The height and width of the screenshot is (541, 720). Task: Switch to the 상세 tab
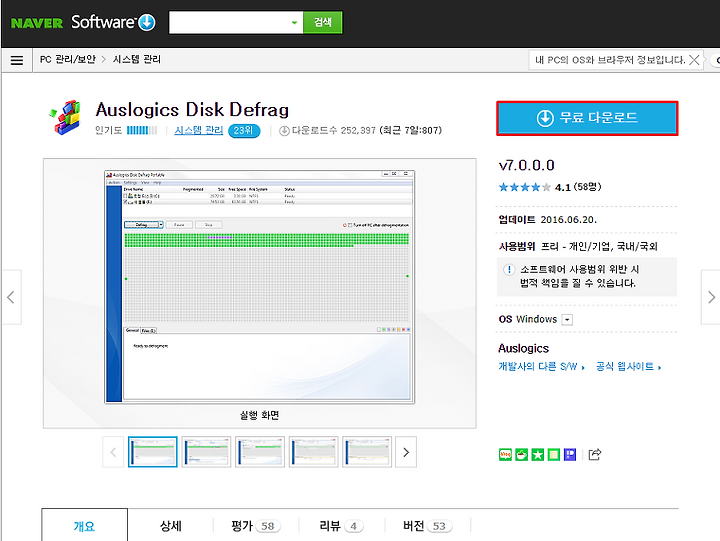170,525
